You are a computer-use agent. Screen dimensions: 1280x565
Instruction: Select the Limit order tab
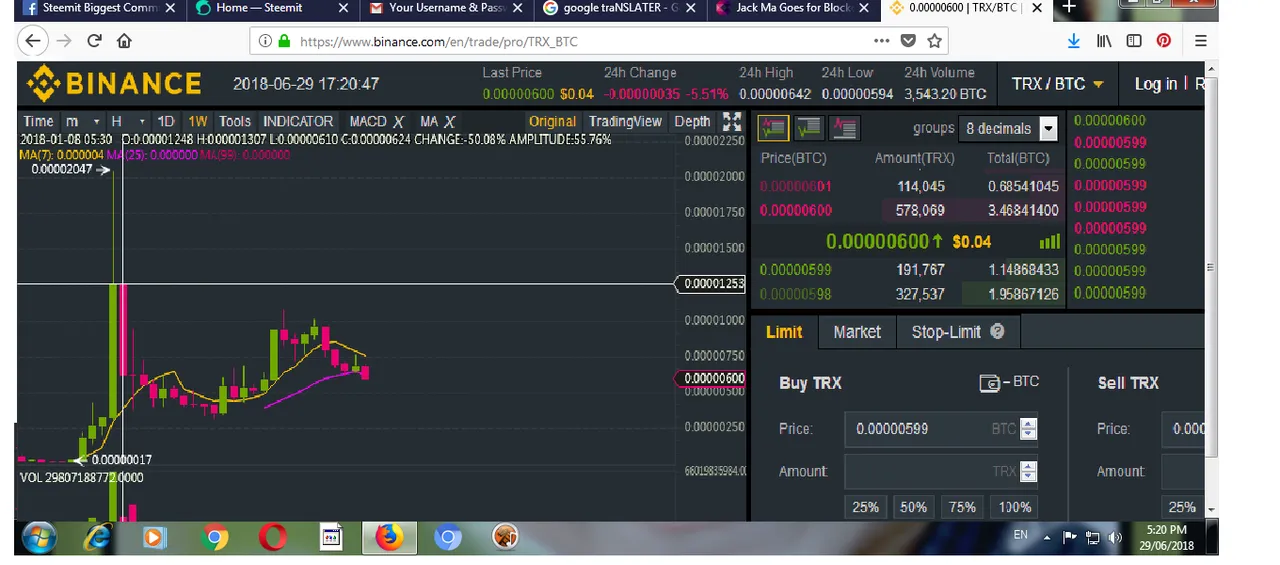pos(784,332)
